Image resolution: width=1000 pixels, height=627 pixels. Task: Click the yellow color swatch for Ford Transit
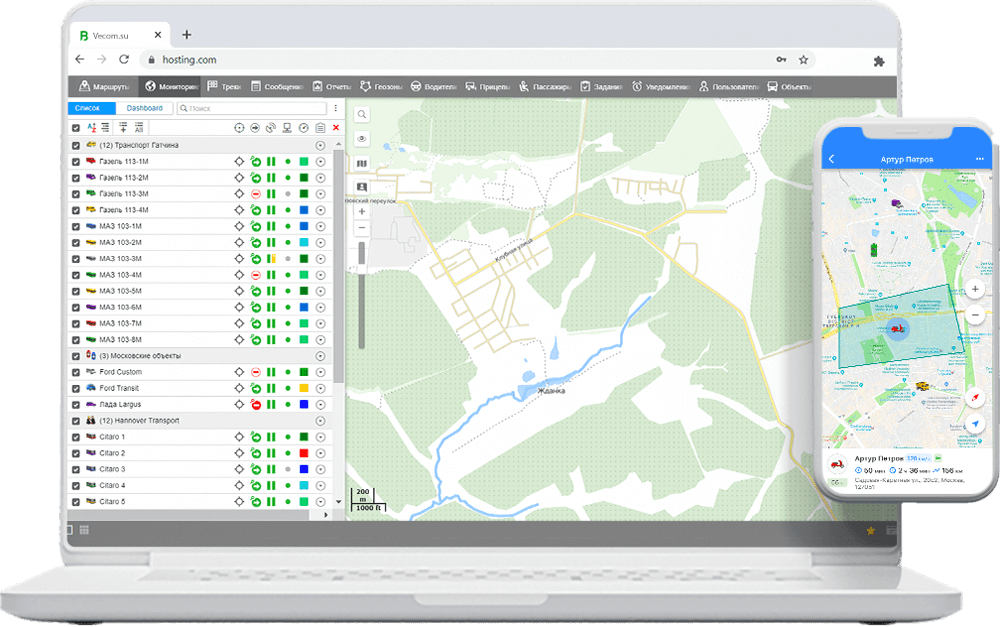(x=304, y=388)
